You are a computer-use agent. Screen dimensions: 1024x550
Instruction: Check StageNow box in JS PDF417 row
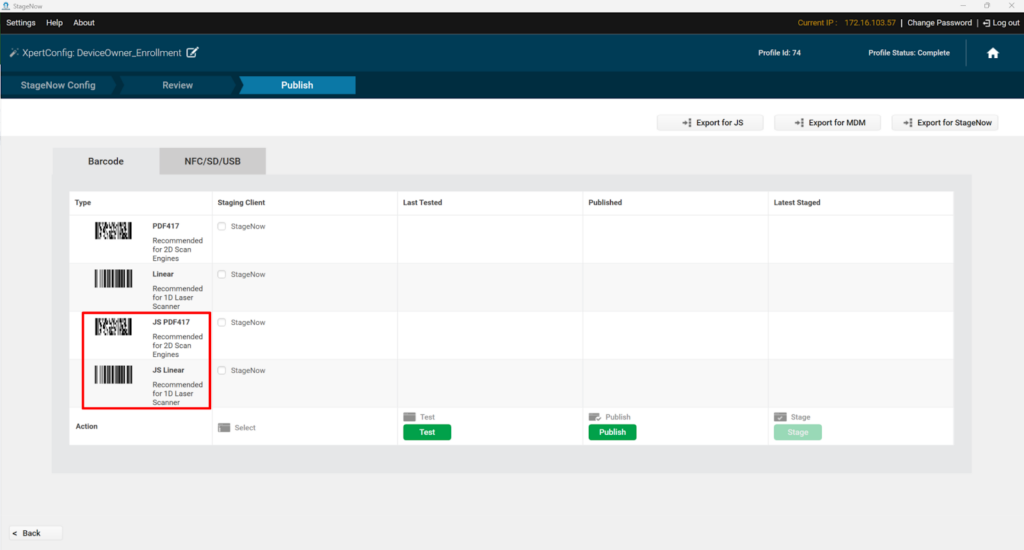[x=222, y=323]
